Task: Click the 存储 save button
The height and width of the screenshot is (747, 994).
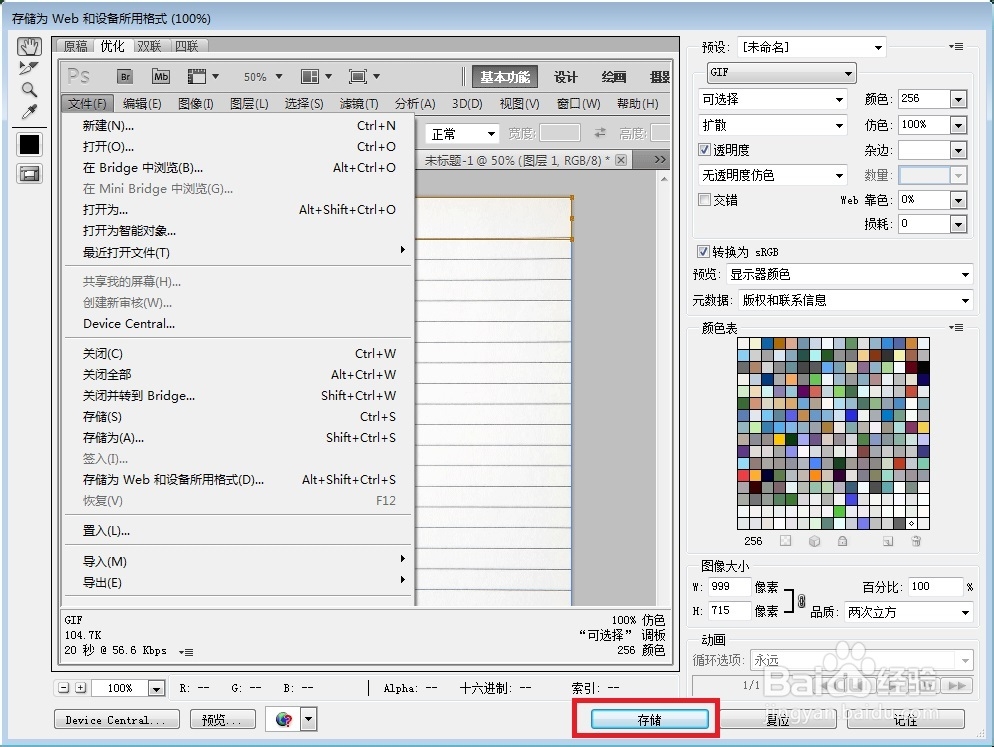Action: (x=649, y=719)
